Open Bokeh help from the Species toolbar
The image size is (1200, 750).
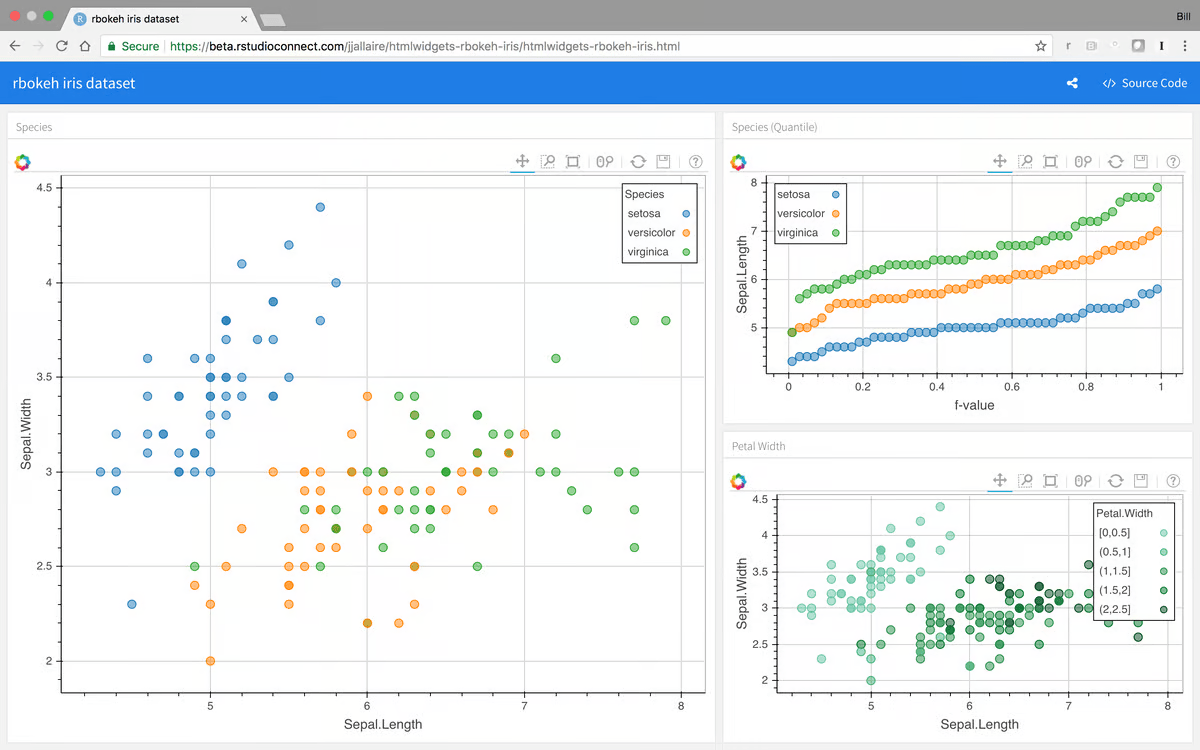click(695, 161)
